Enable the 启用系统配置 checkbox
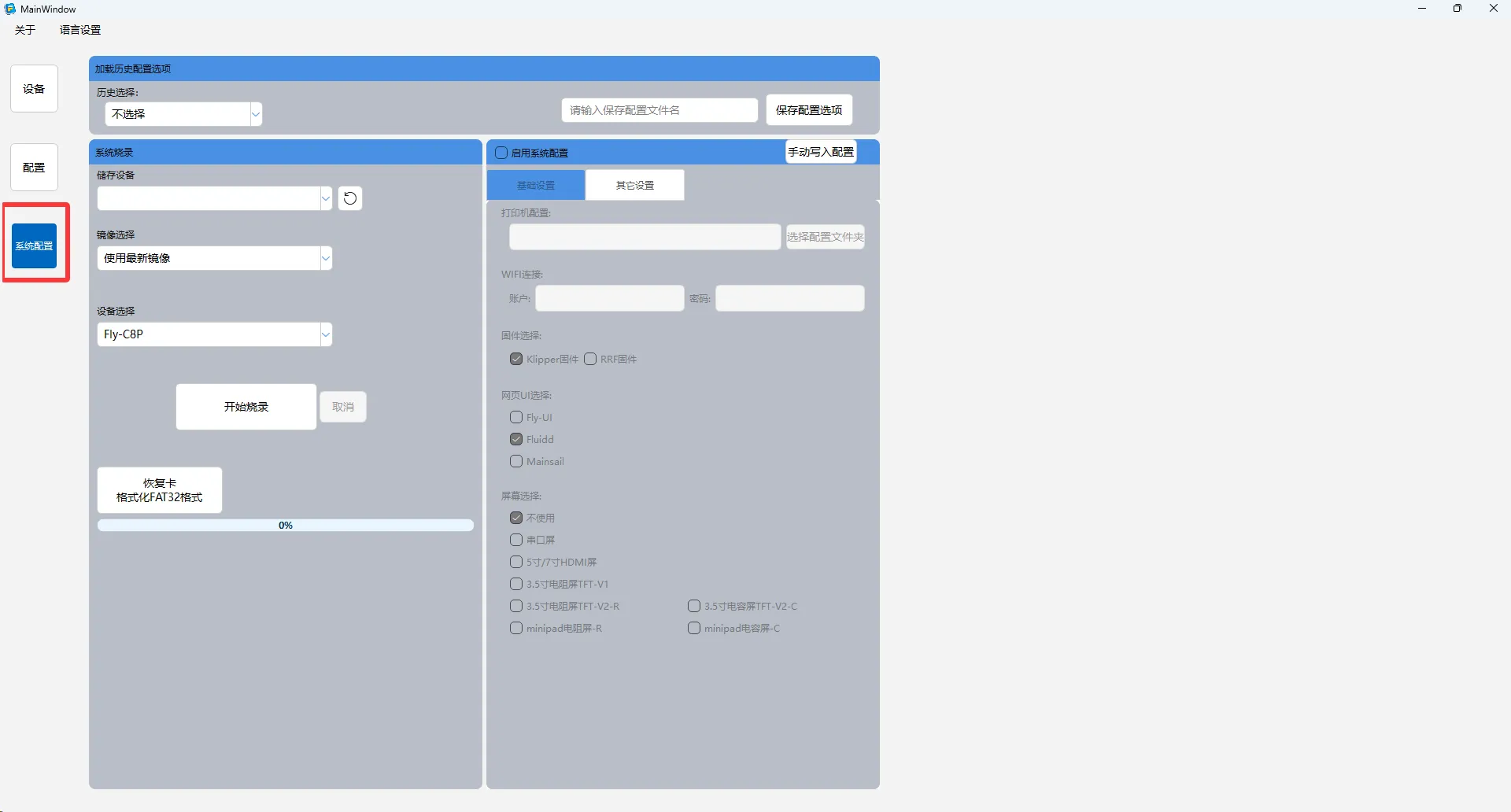 pos(501,153)
